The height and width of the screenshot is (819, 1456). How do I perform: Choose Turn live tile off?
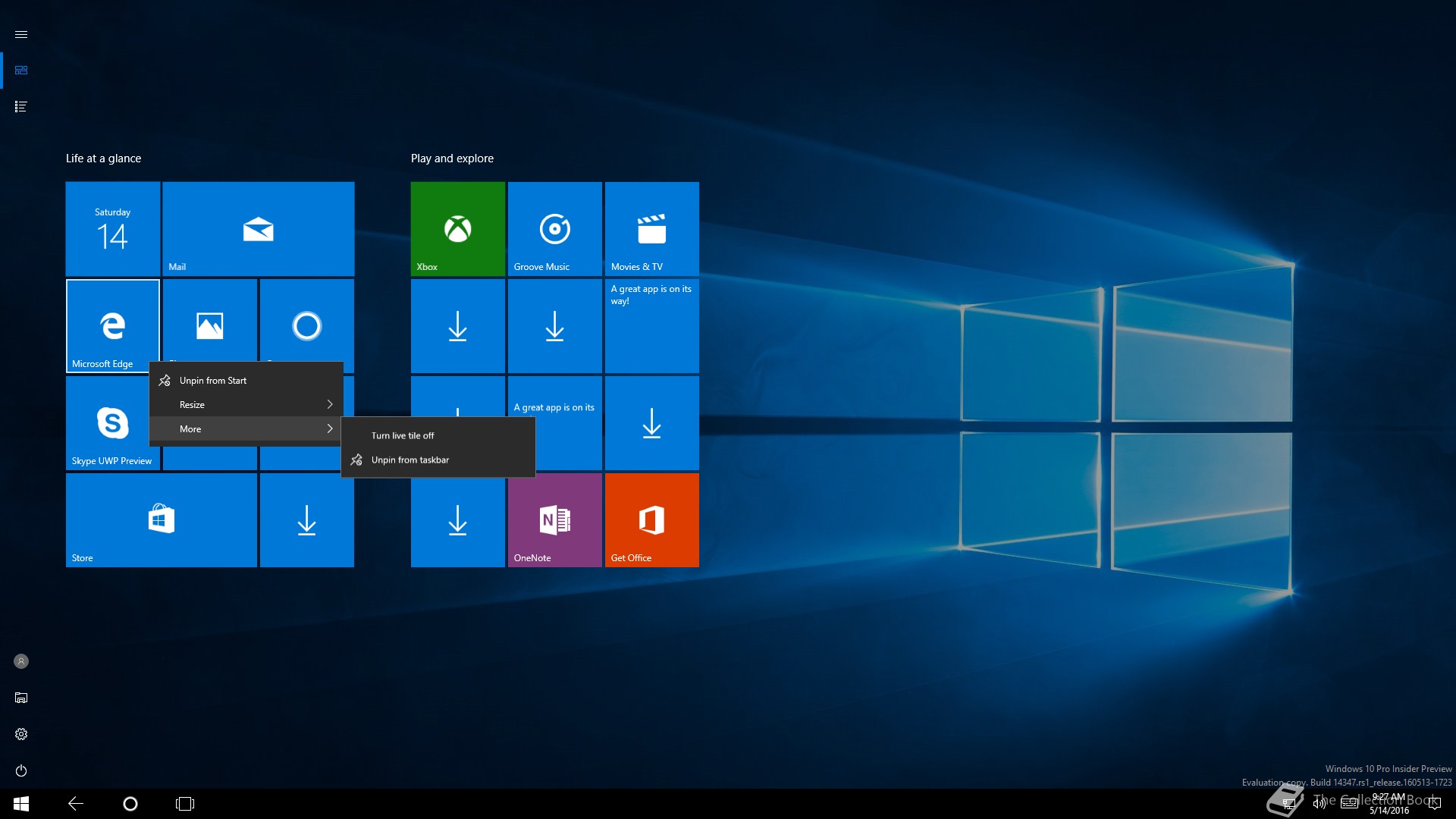tap(438, 436)
